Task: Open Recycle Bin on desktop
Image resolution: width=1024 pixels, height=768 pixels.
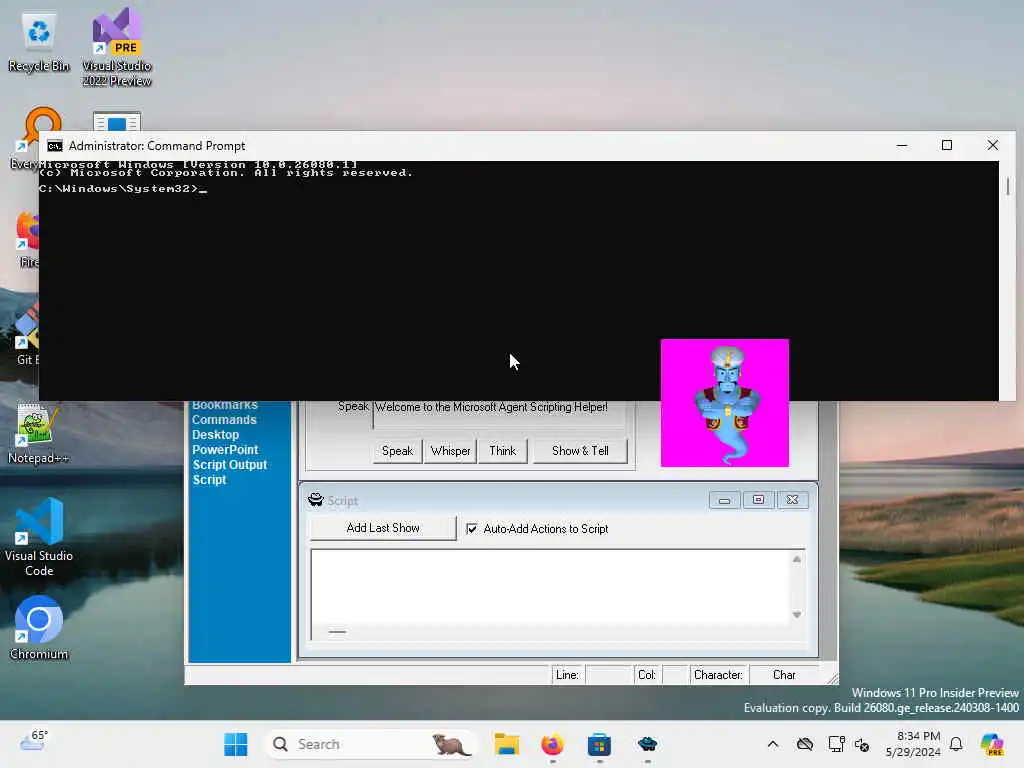Action: tap(39, 42)
